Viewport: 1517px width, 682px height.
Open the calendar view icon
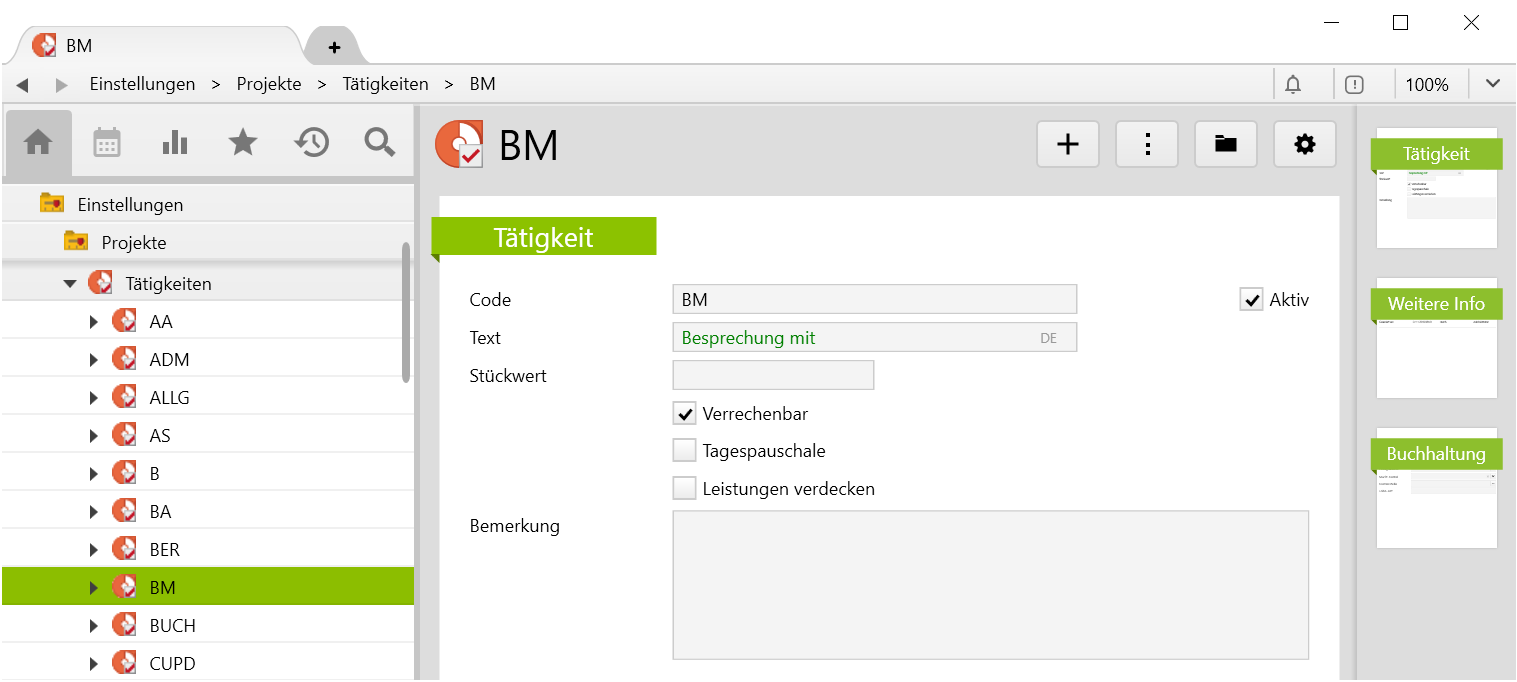(x=107, y=143)
